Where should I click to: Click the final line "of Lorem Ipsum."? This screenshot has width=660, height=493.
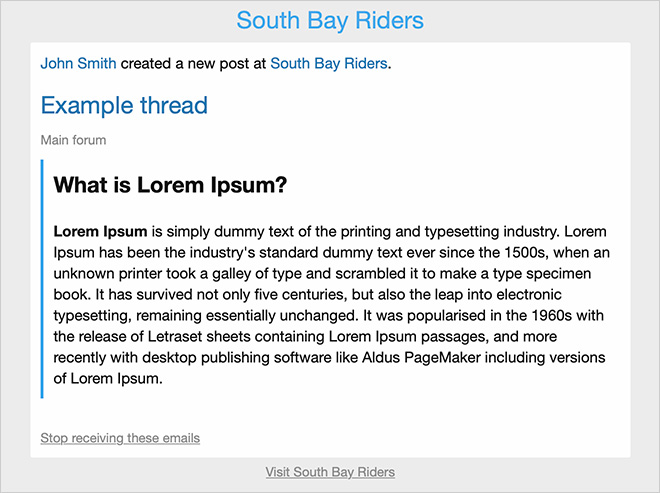(x=108, y=378)
